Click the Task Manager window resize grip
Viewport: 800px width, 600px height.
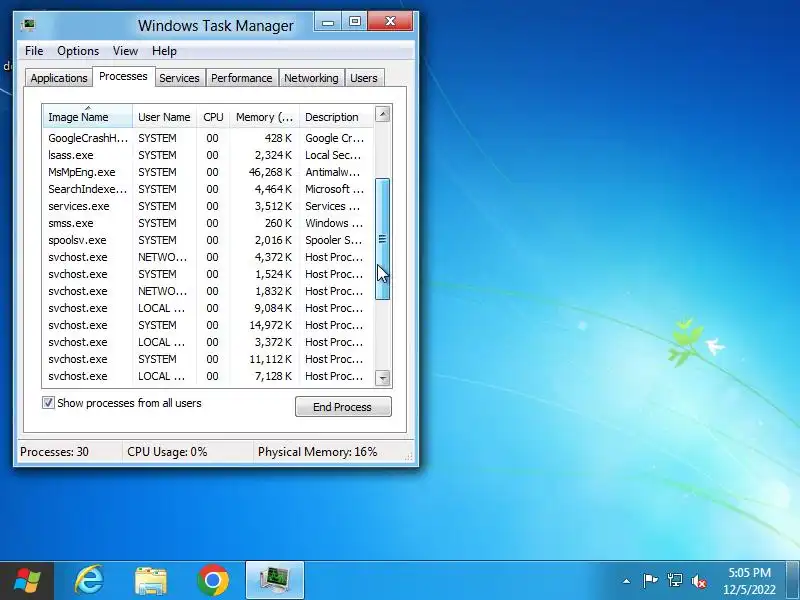pos(409,457)
